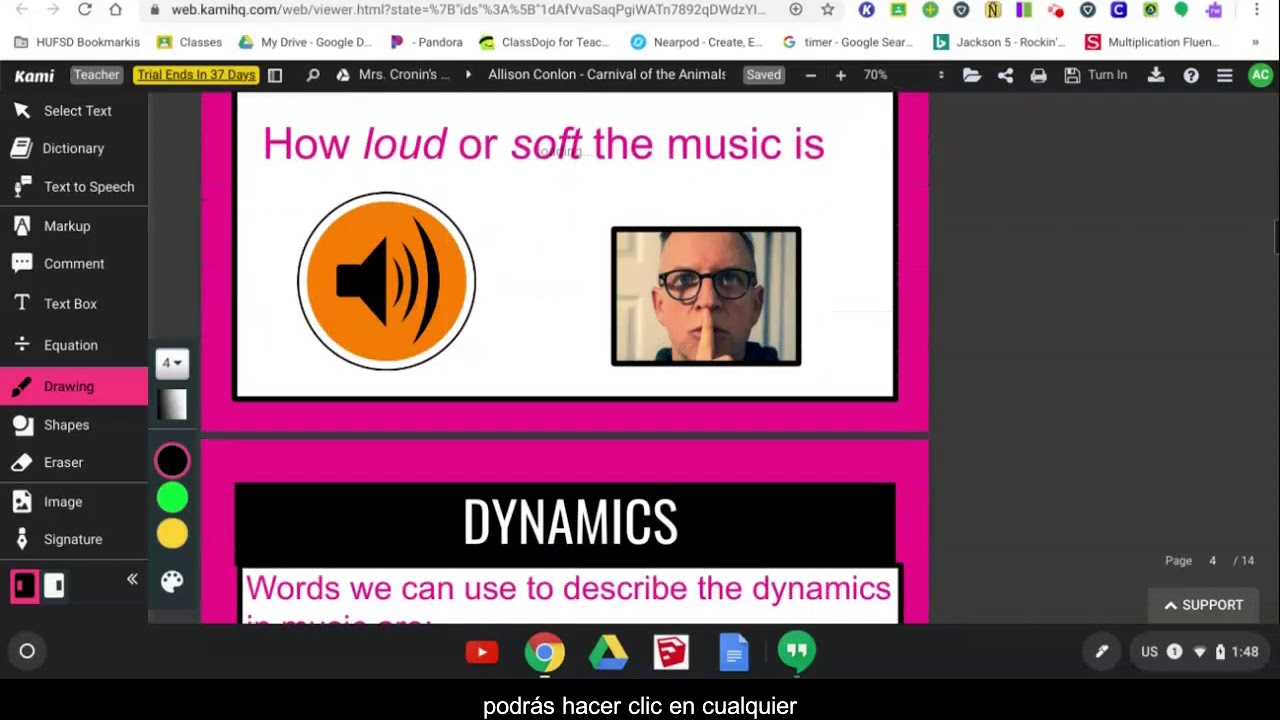
Task: Click the Saved status indicator
Action: point(763,75)
